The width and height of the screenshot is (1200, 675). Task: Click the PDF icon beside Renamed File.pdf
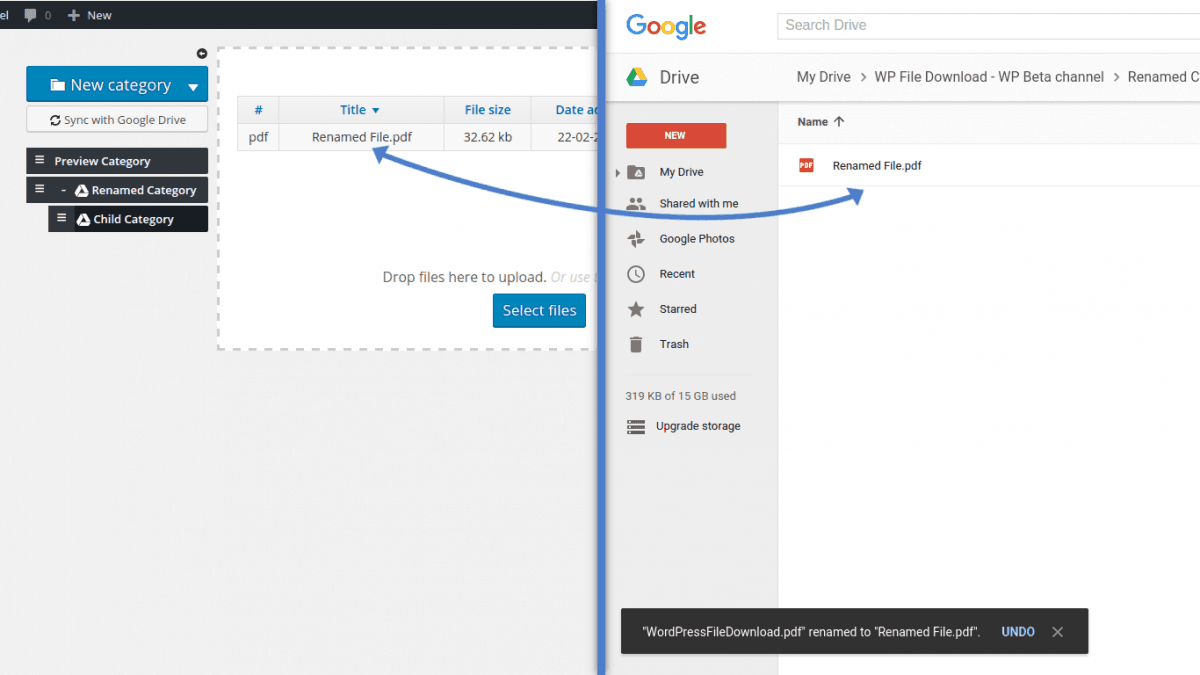[806, 166]
